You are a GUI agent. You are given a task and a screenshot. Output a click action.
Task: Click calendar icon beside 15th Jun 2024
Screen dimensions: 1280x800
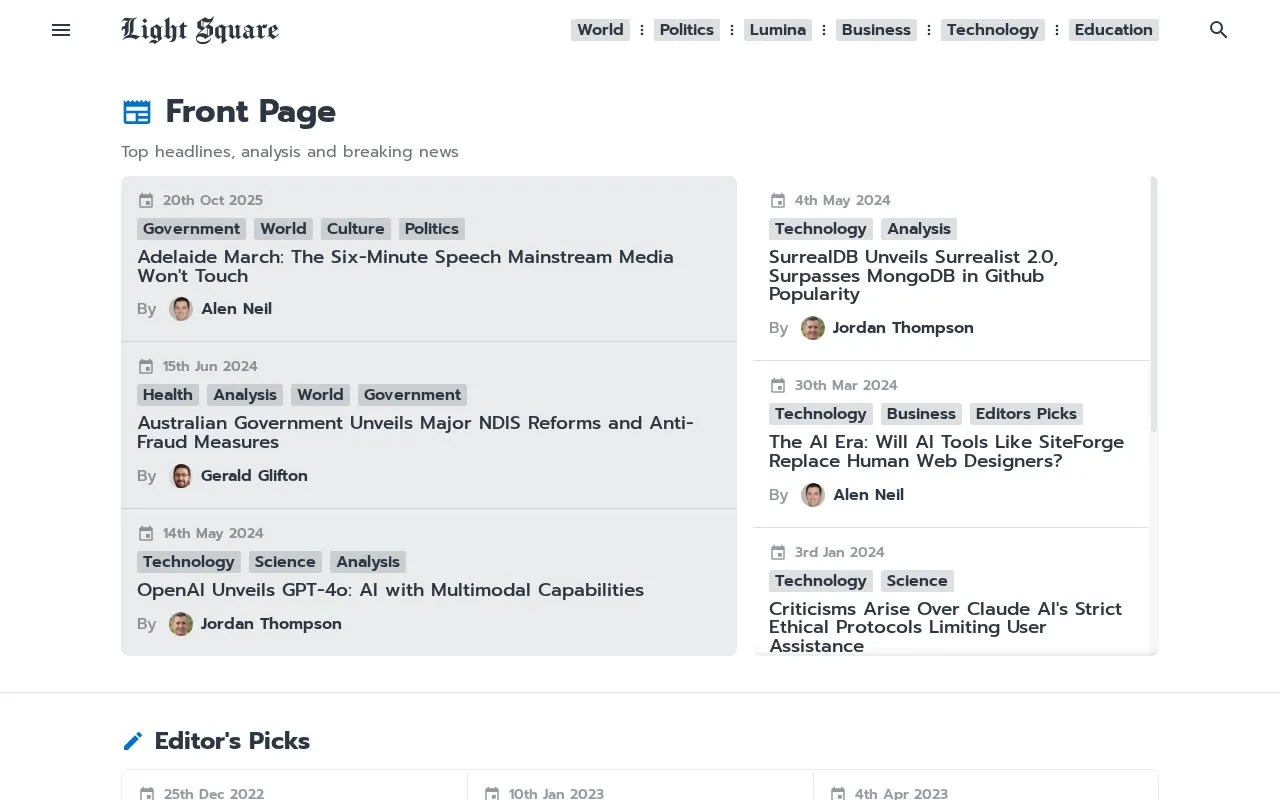tap(146, 366)
